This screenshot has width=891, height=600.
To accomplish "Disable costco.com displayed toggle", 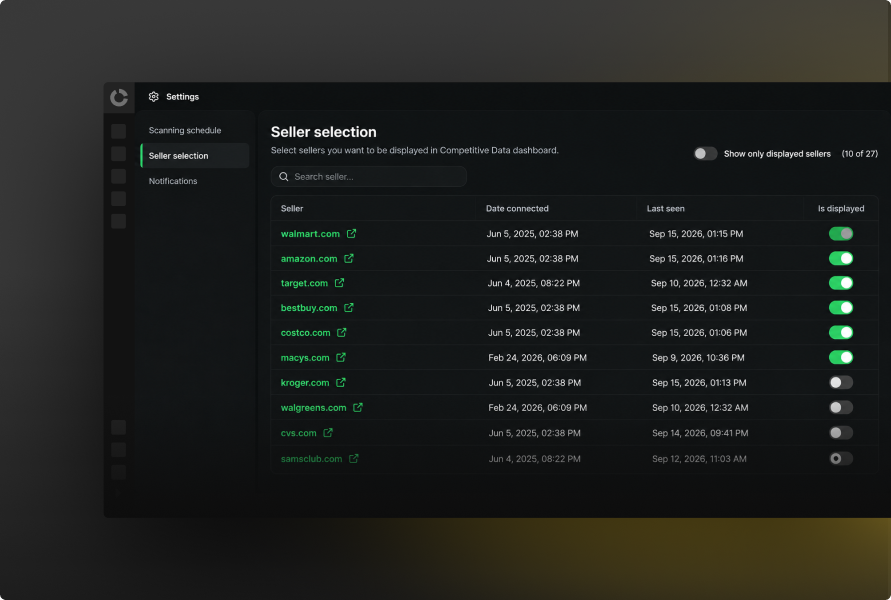I will (841, 332).
